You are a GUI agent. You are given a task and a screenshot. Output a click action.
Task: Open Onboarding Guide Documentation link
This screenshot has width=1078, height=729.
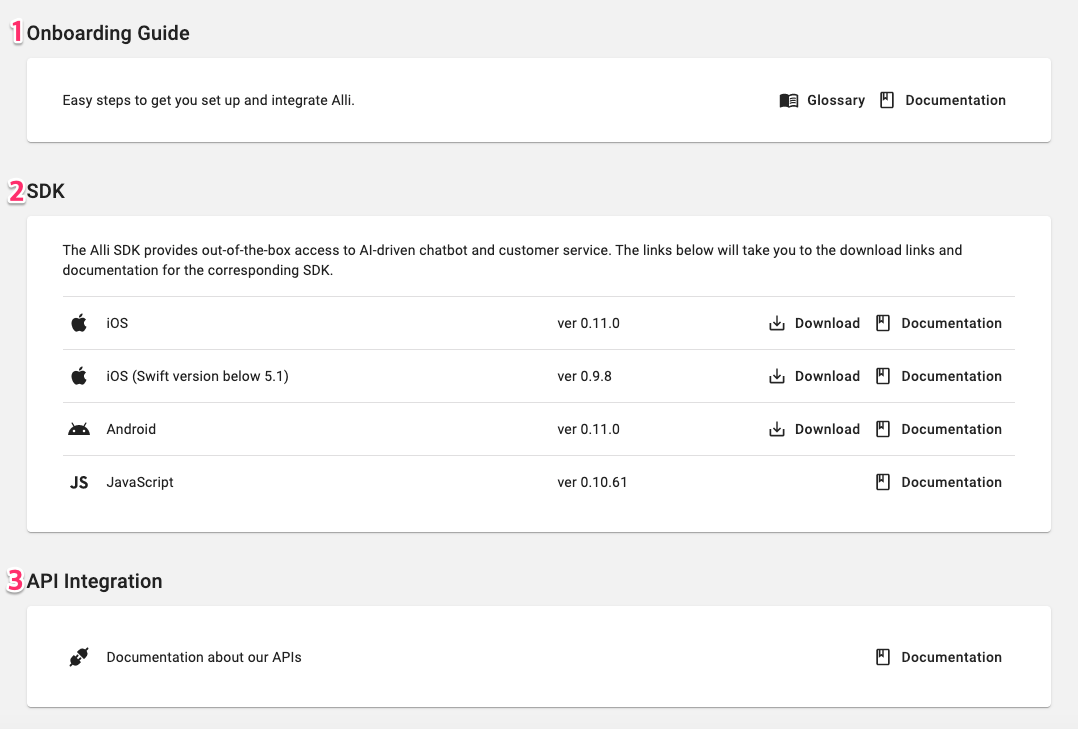955,101
